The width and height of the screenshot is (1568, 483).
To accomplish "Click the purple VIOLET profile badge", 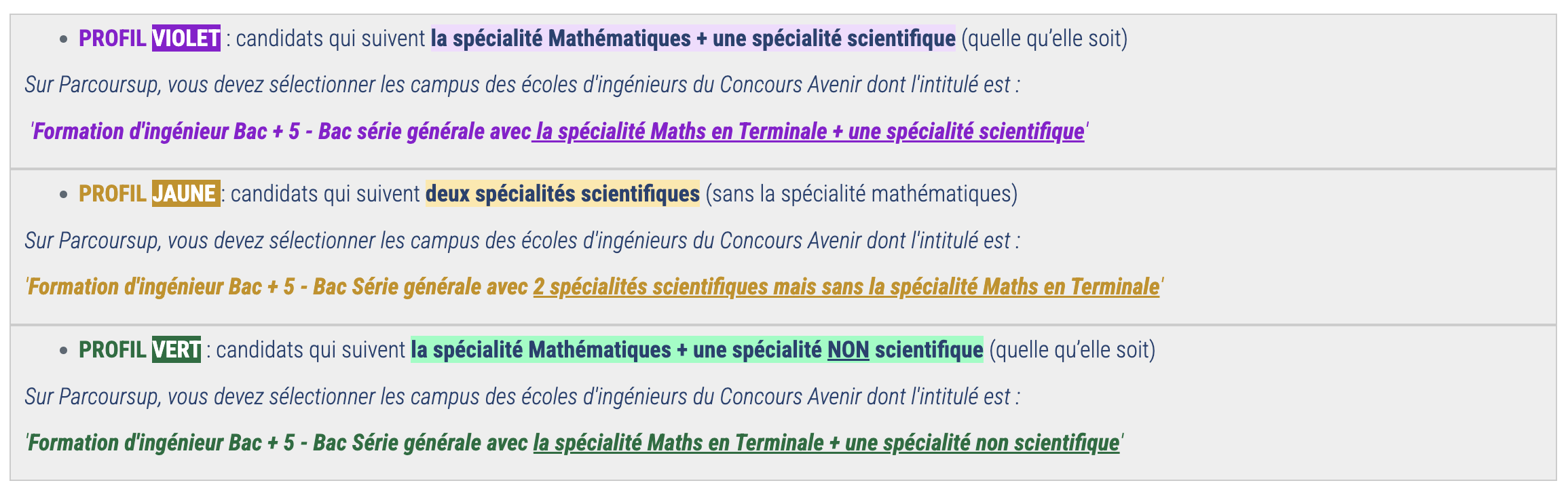I will click(186, 38).
